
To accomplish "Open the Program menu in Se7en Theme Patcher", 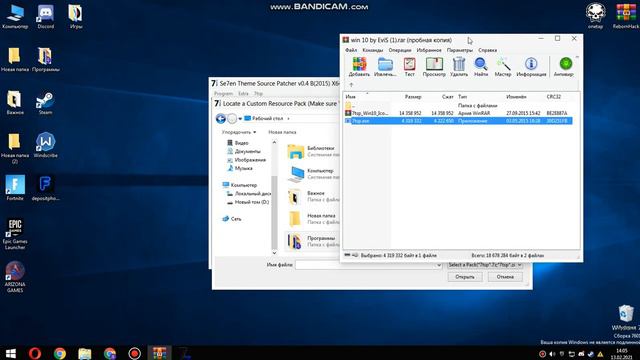I will click(x=223, y=93).
